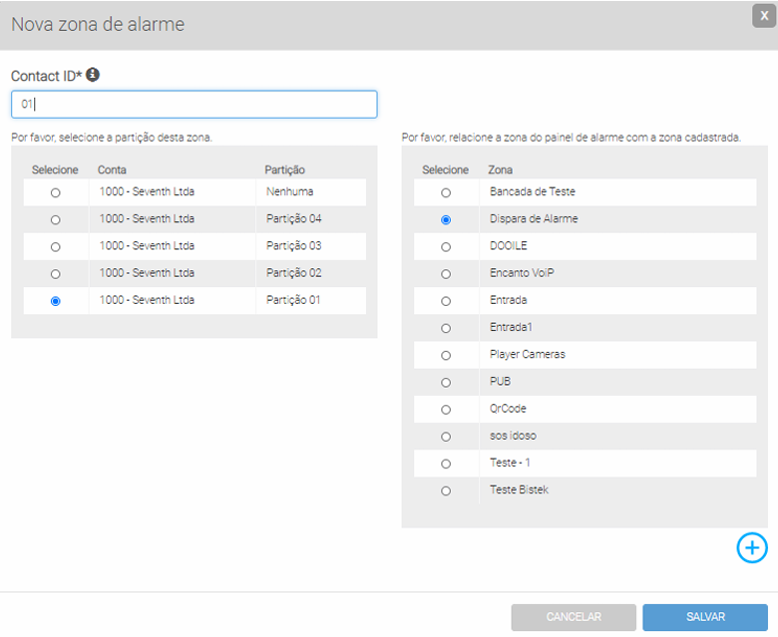The image size is (778, 637).
Task: Focus the Contact ID input field
Action: click(x=194, y=104)
